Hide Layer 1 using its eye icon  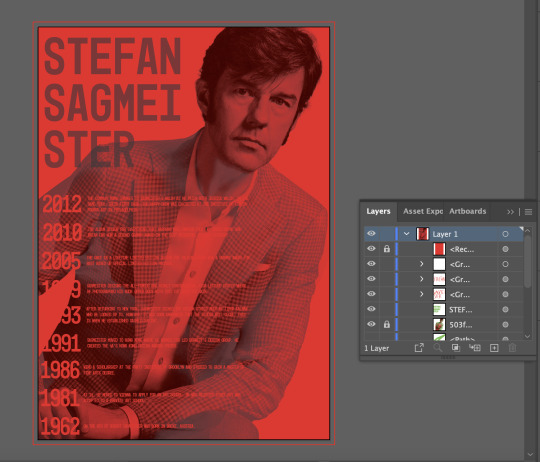(x=371, y=233)
